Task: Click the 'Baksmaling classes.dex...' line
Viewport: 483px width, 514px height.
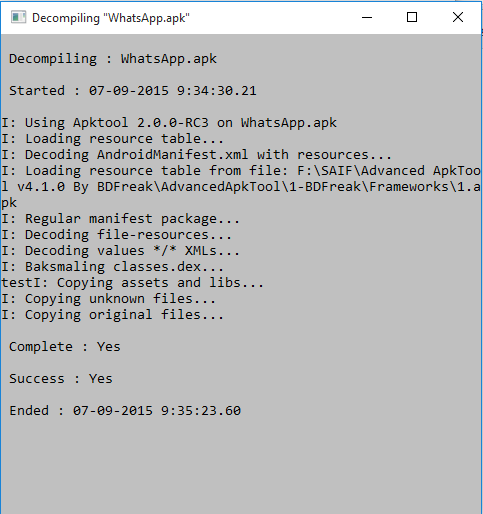Action: pyautogui.click(x=113, y=267)
